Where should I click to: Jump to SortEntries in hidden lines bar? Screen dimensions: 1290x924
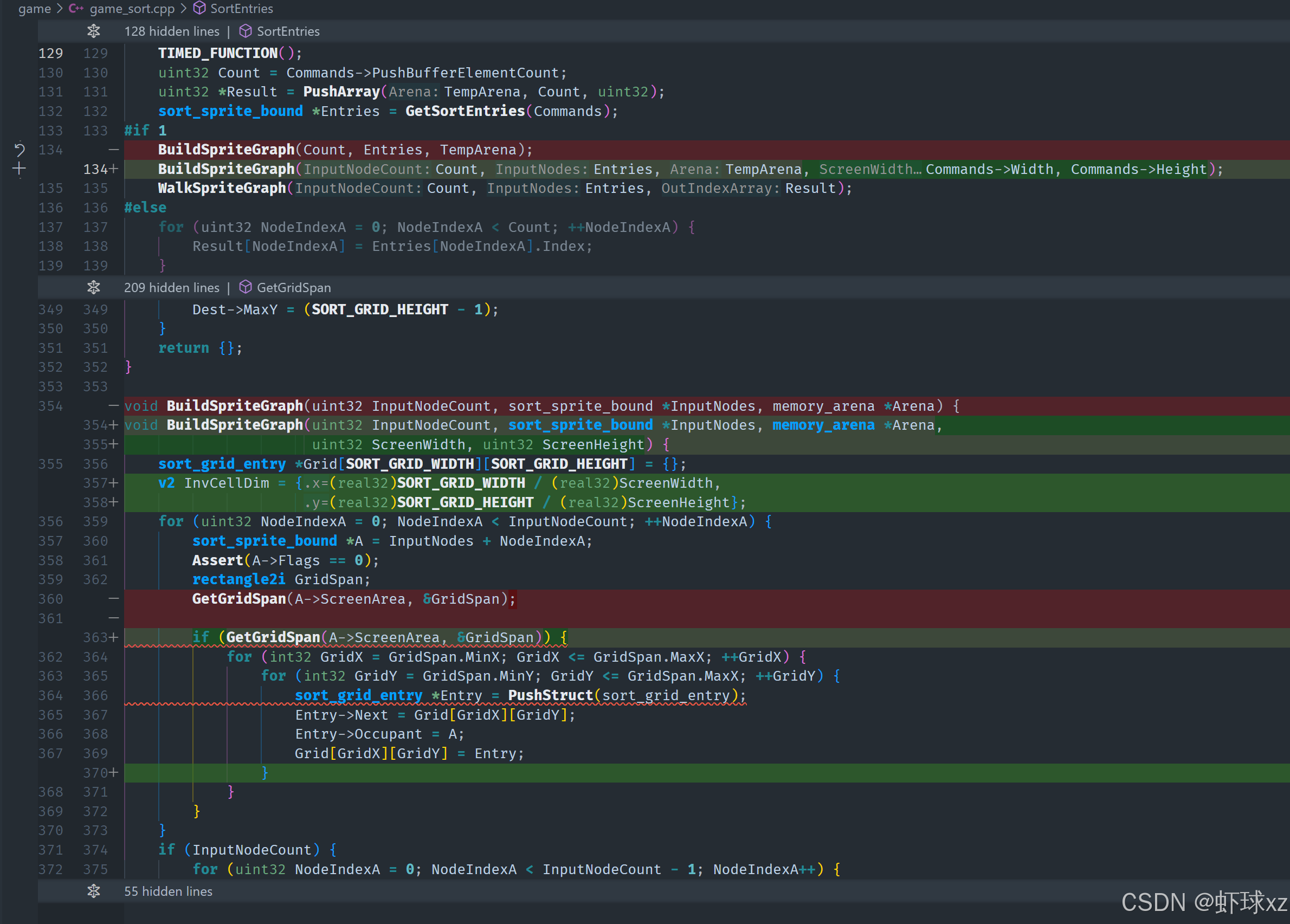point(288,31)
